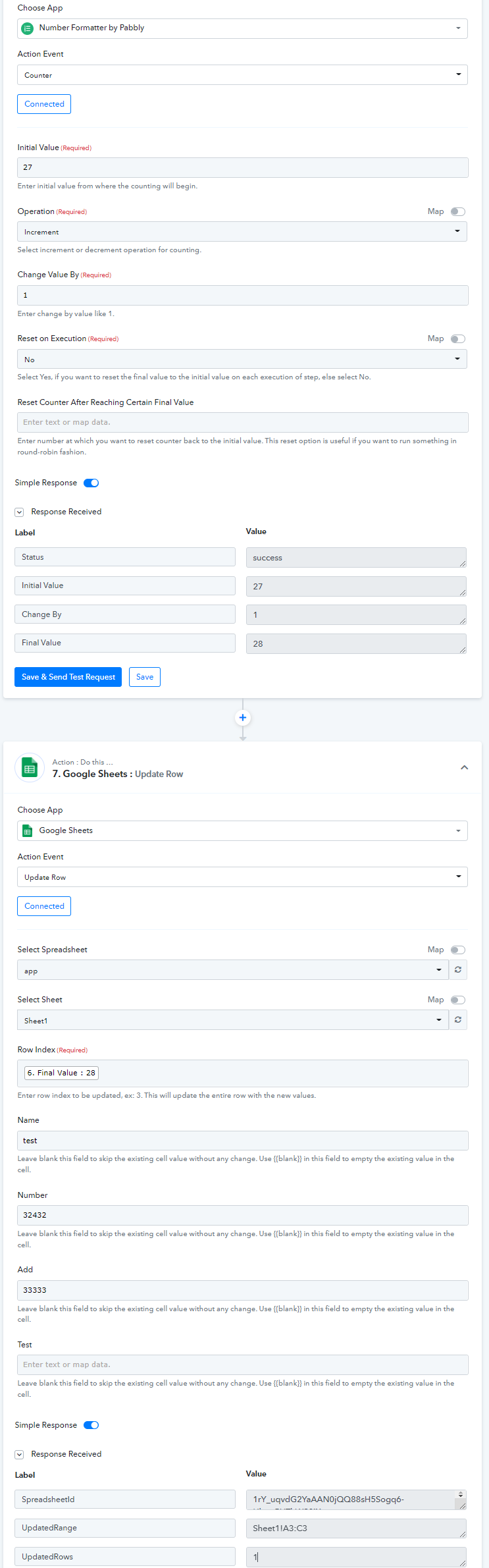
Task: Click Row Index field with Final Value tag
Action: point(243,1073)
